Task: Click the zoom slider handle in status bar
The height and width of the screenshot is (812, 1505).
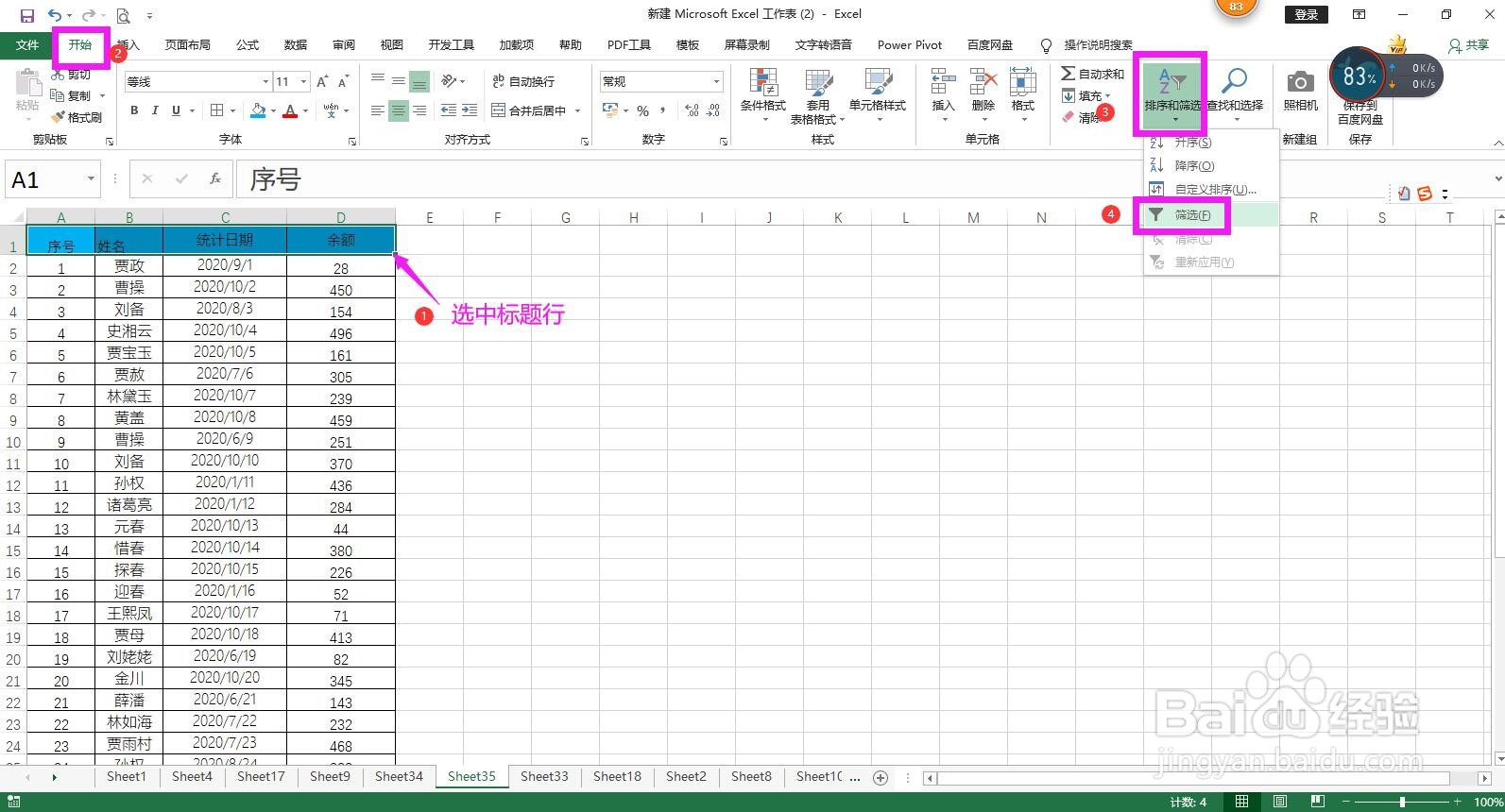Action: 1402,802
